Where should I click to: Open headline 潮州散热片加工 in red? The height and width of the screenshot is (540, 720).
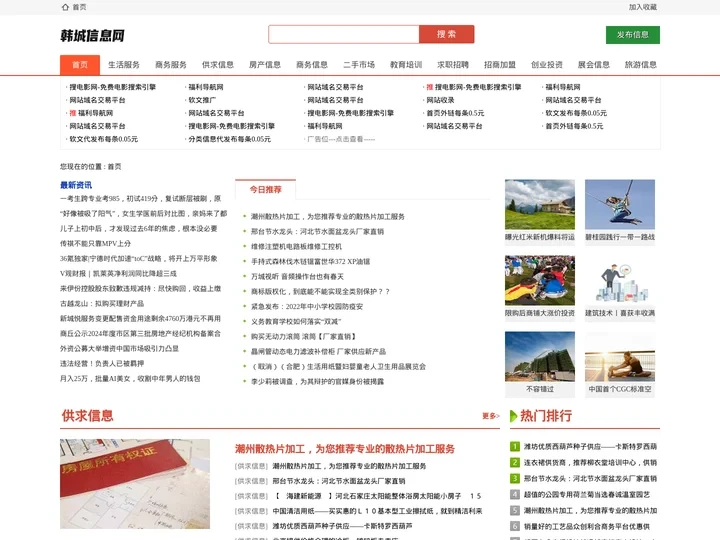tap(345, 449)
